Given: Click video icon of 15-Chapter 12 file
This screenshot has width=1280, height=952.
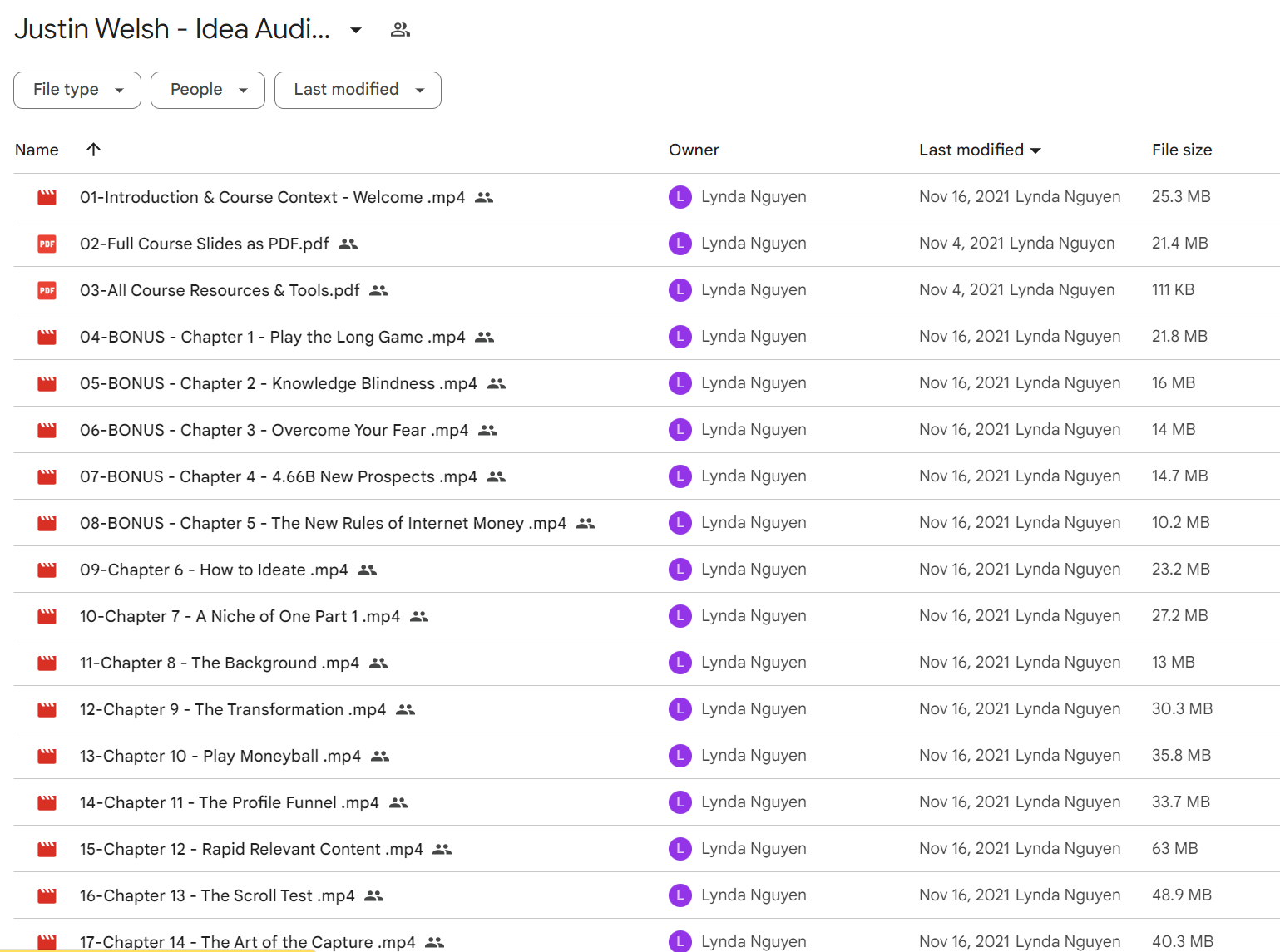Looking at the screenshot, I should 47,849.
